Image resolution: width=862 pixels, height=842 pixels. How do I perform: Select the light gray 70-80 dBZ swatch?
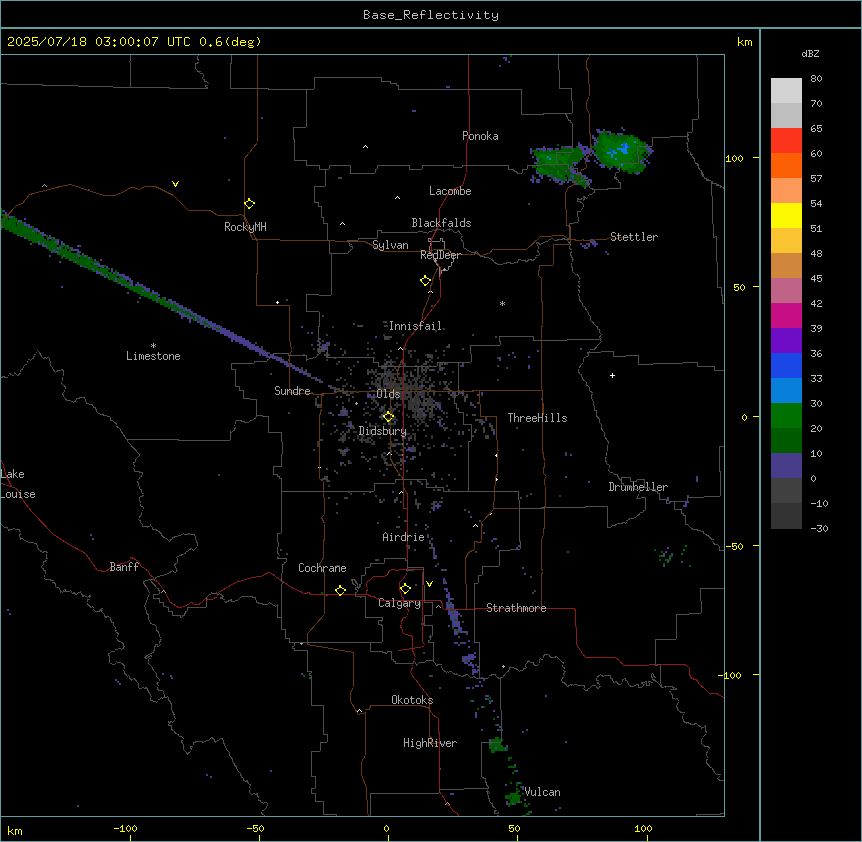click(786, 91)
